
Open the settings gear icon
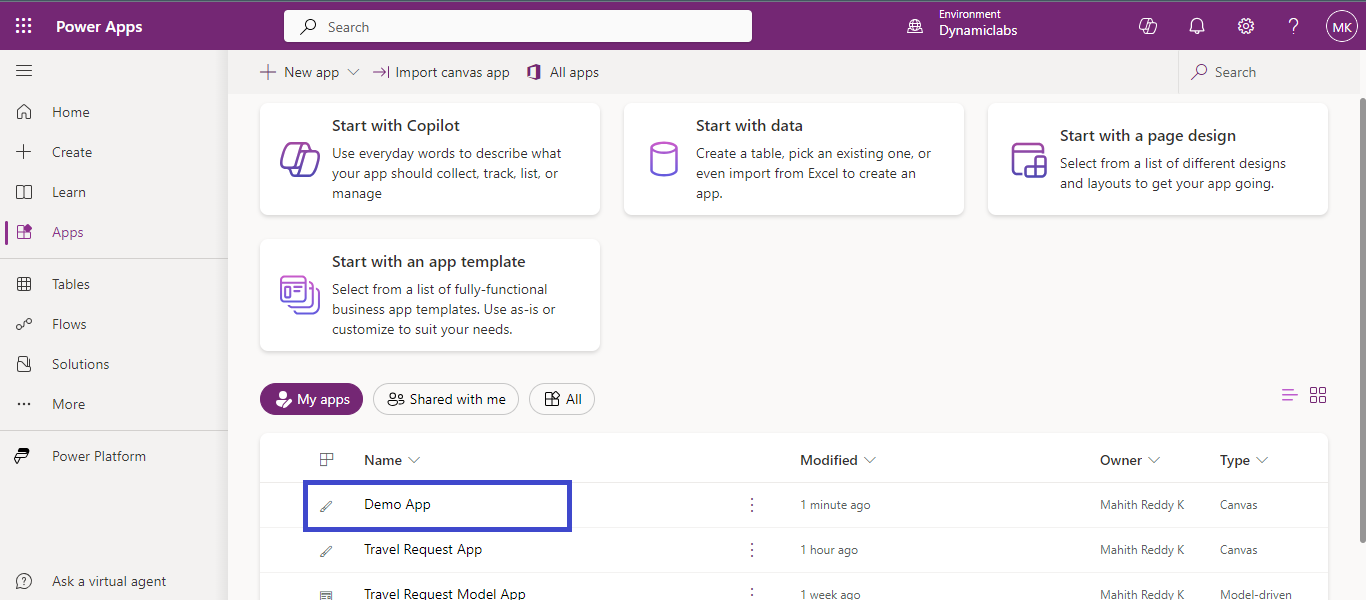pyautogui.click(x=1246, y=27)
